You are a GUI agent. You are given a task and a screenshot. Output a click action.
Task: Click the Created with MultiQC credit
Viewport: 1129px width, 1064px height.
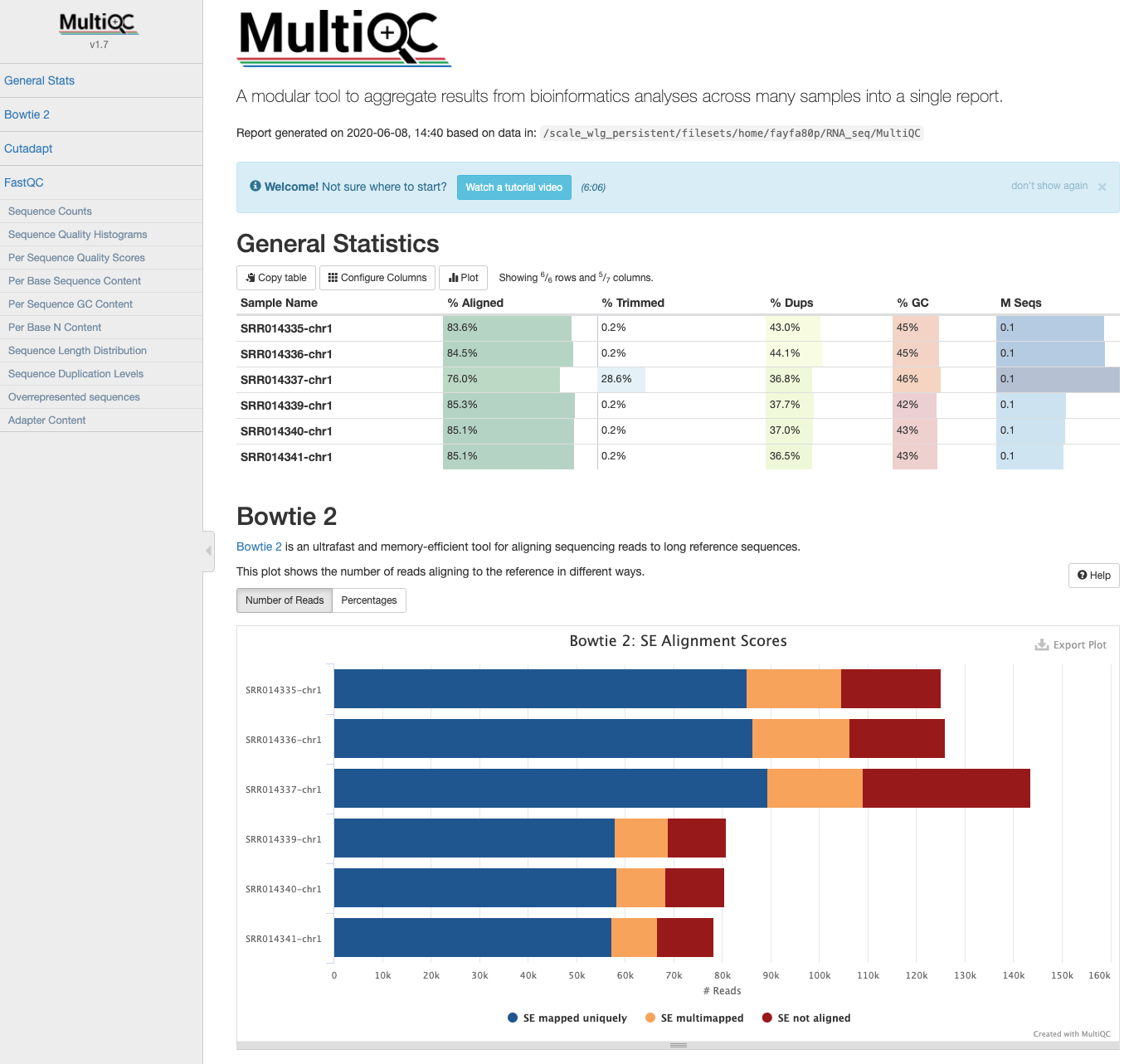1072,1034
